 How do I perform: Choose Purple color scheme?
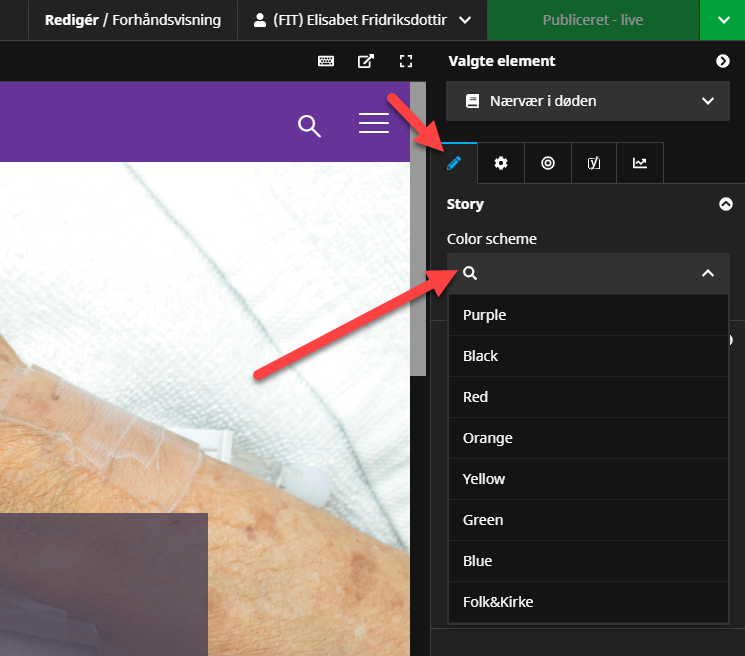(x=588, y=315)
